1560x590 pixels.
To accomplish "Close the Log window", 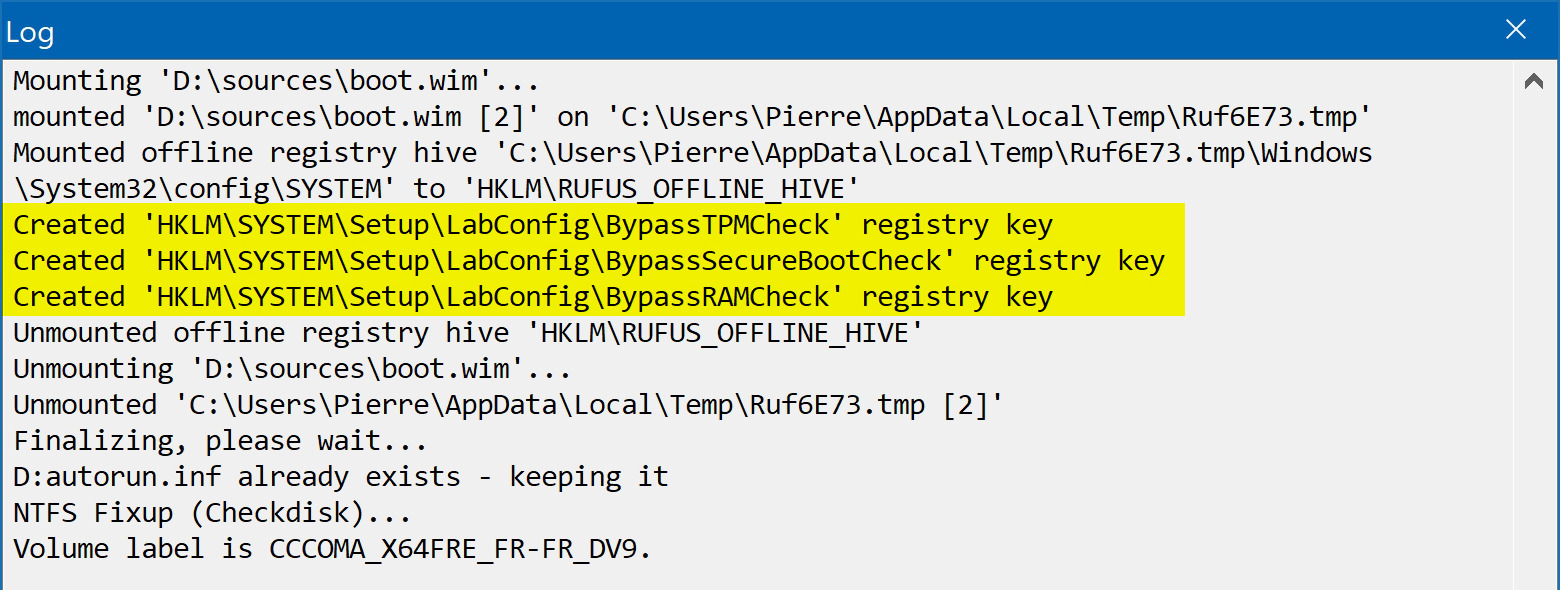I will 1516,30.
